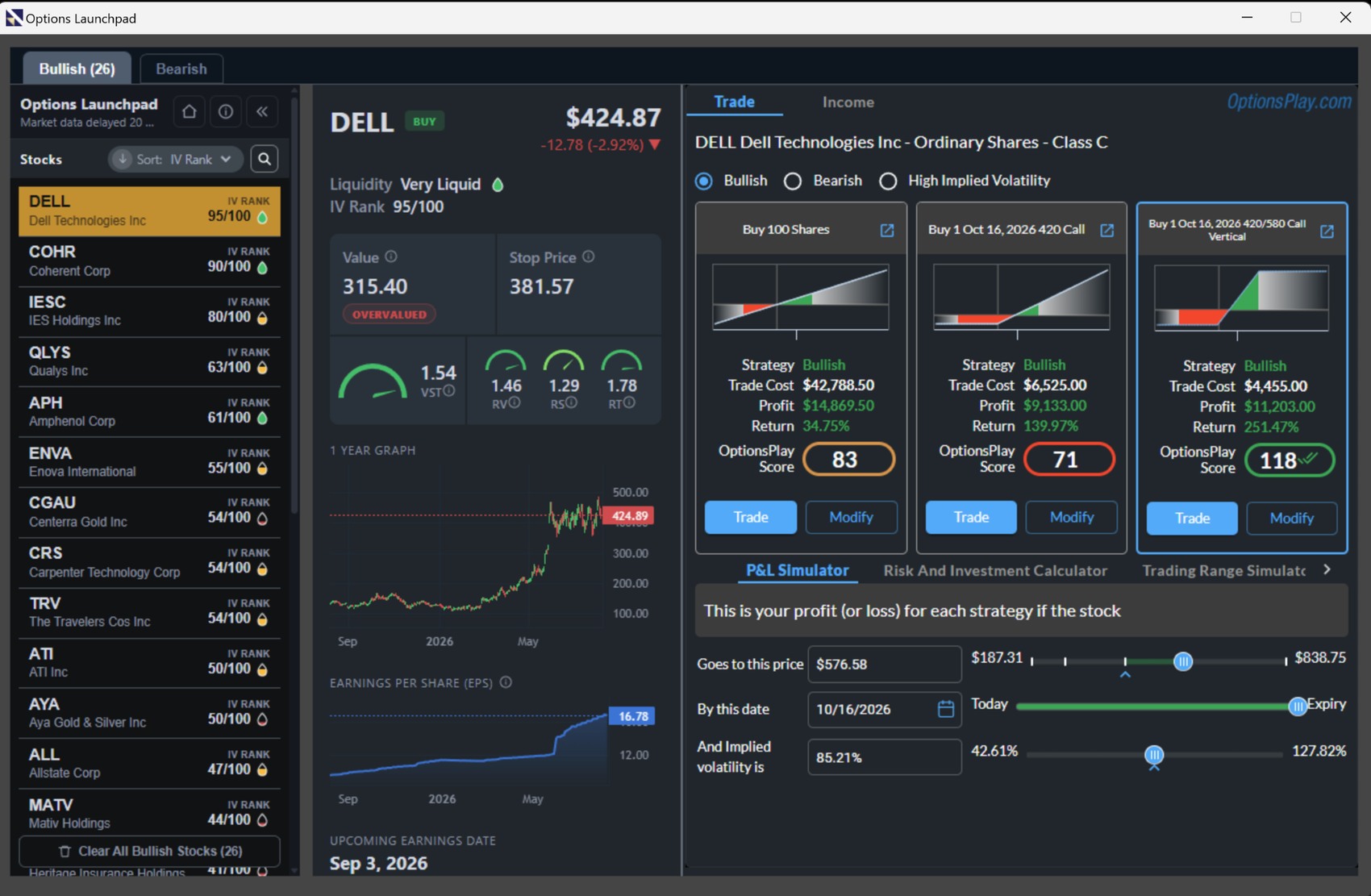Open the Trade tab

click(x=734, y=102)
